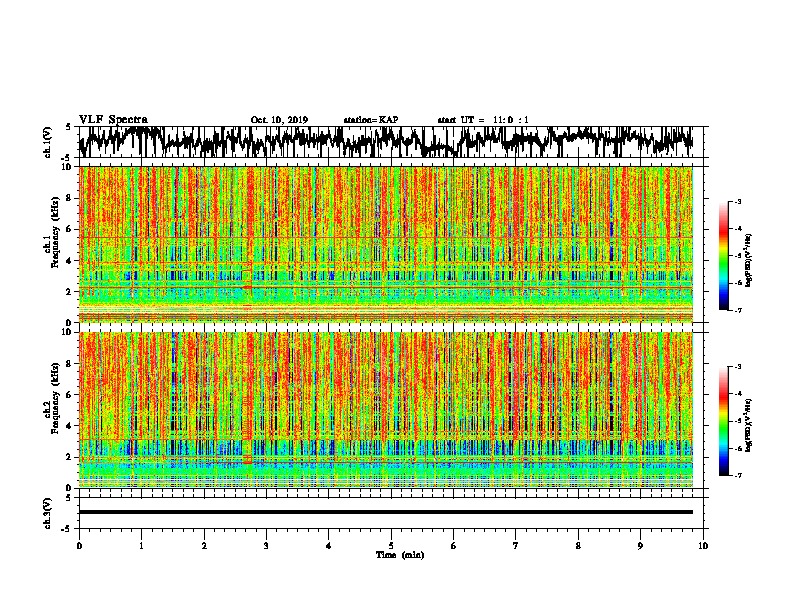Click the "ch.1(V)" axis label
The height and width of the screenshot is (612, 792).
[48, 142]
